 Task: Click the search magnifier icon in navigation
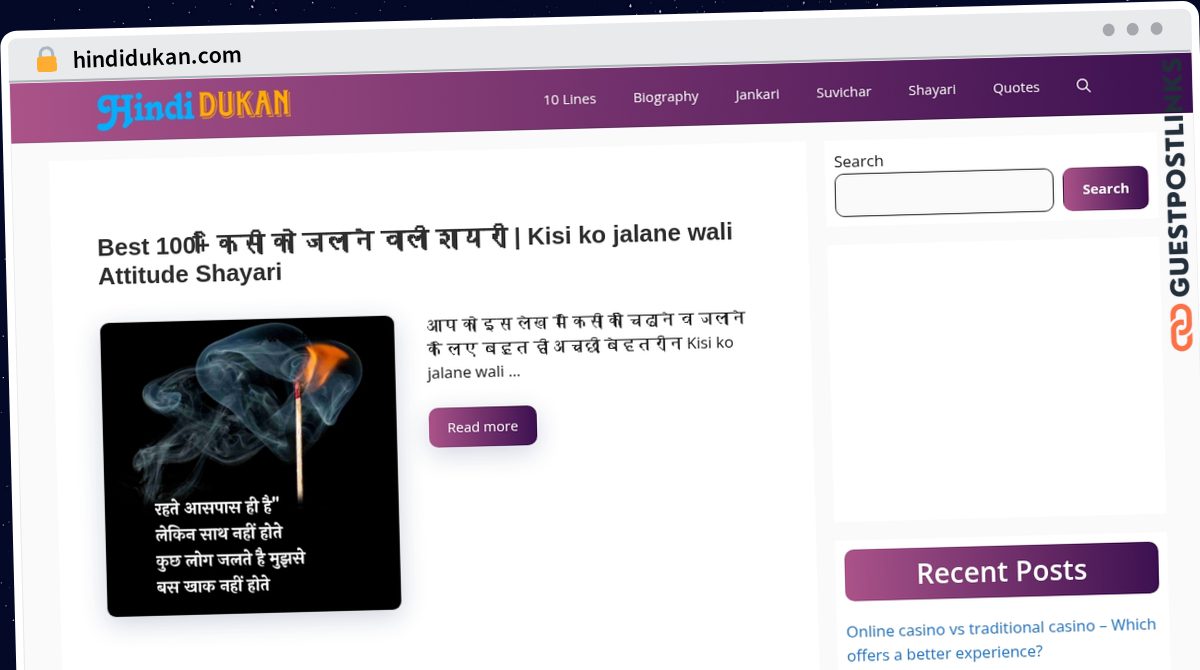pyautogui.click(x=1083, y=86)
